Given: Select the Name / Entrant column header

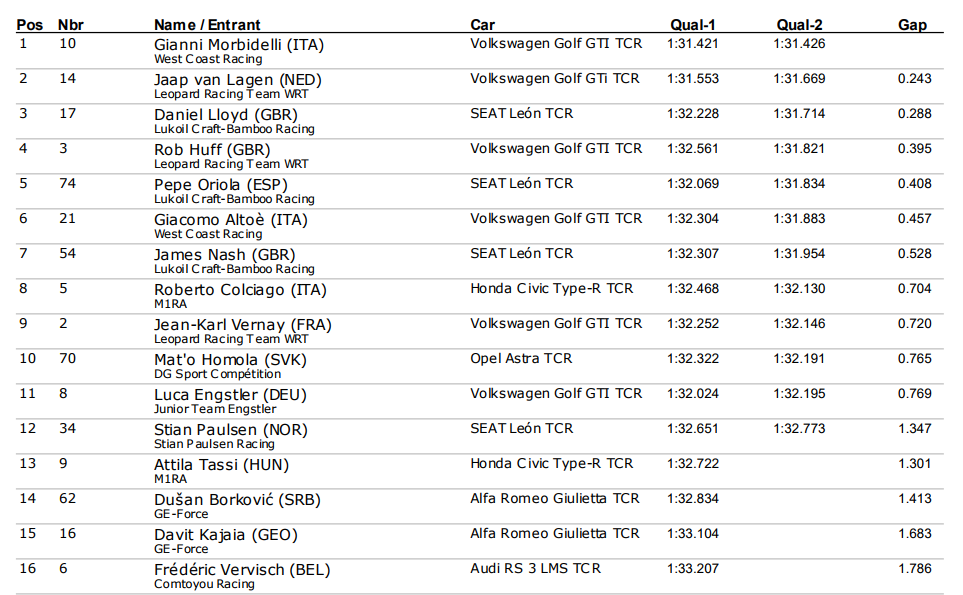Looking at the screenshot, I should 207,25.
